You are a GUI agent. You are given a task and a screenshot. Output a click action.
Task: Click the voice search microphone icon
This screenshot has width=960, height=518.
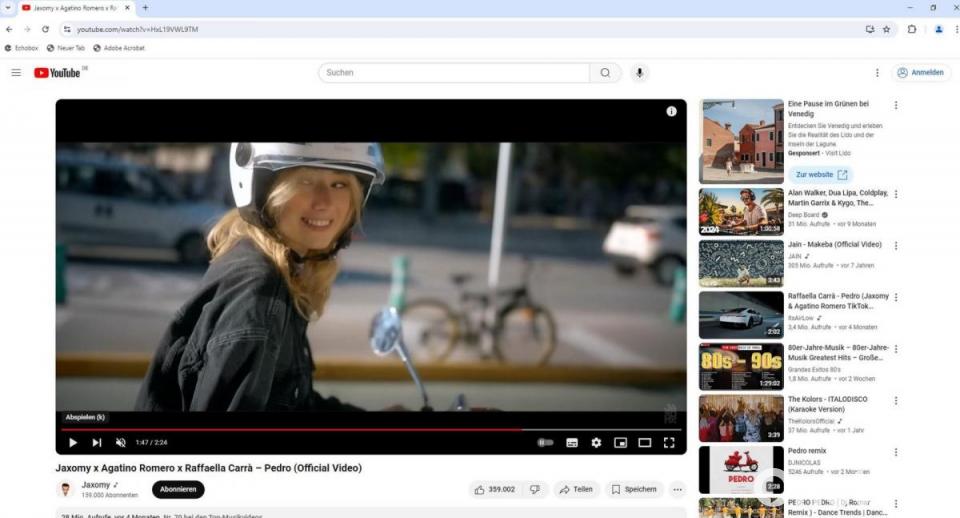click(639, 73)
